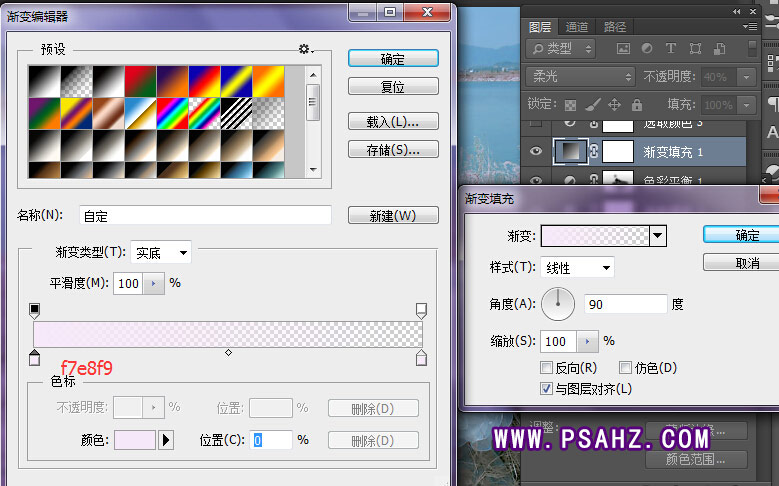
Task: Click the 载入(L)... load button
Action: [393, 122]
